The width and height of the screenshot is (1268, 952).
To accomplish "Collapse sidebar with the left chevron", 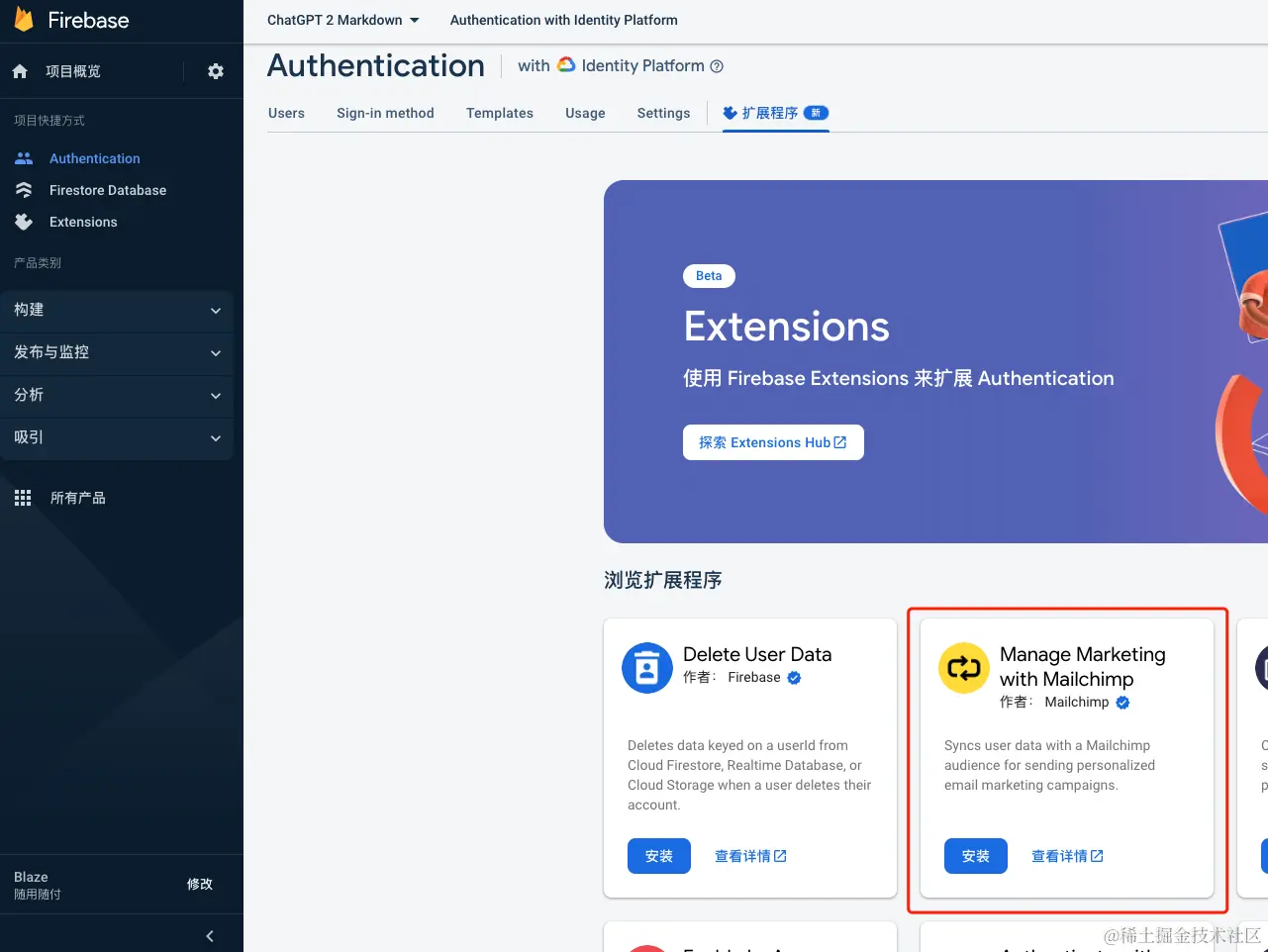I will pyautogui.click(x=210, y=936).
